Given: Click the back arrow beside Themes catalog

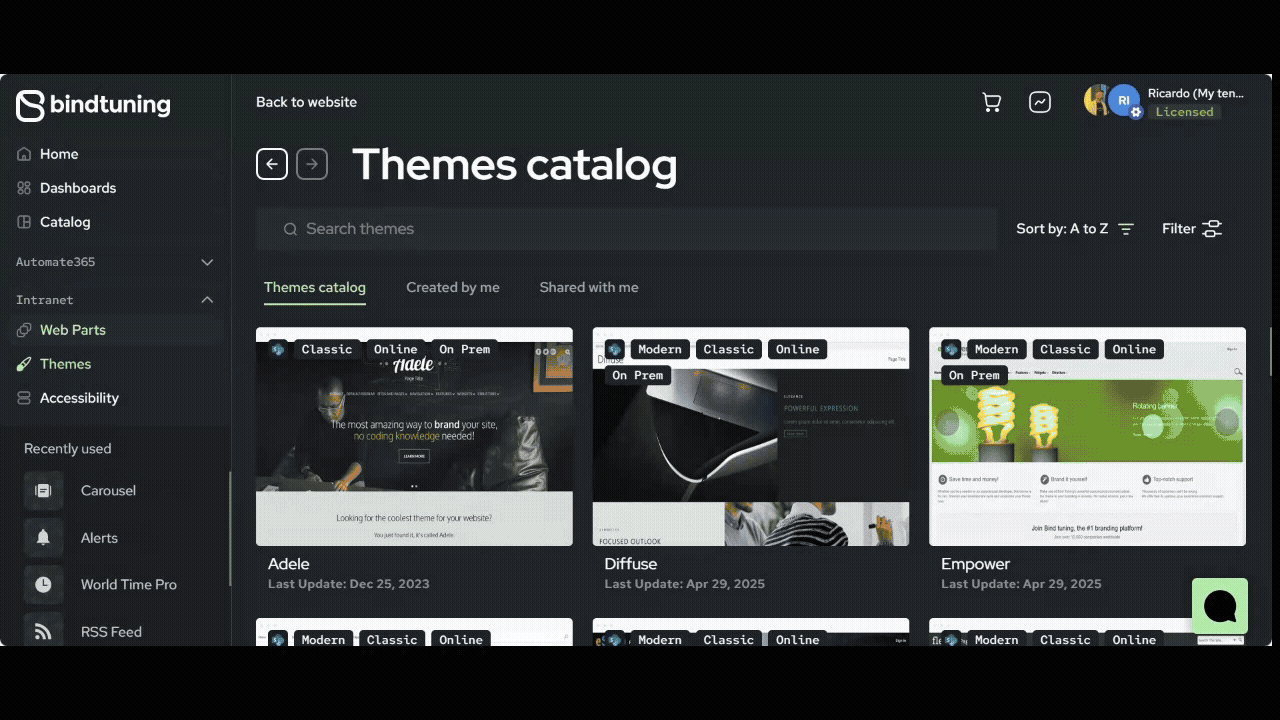Looking at the screenshot, I should pyautogui.click(x=272, y=164).
